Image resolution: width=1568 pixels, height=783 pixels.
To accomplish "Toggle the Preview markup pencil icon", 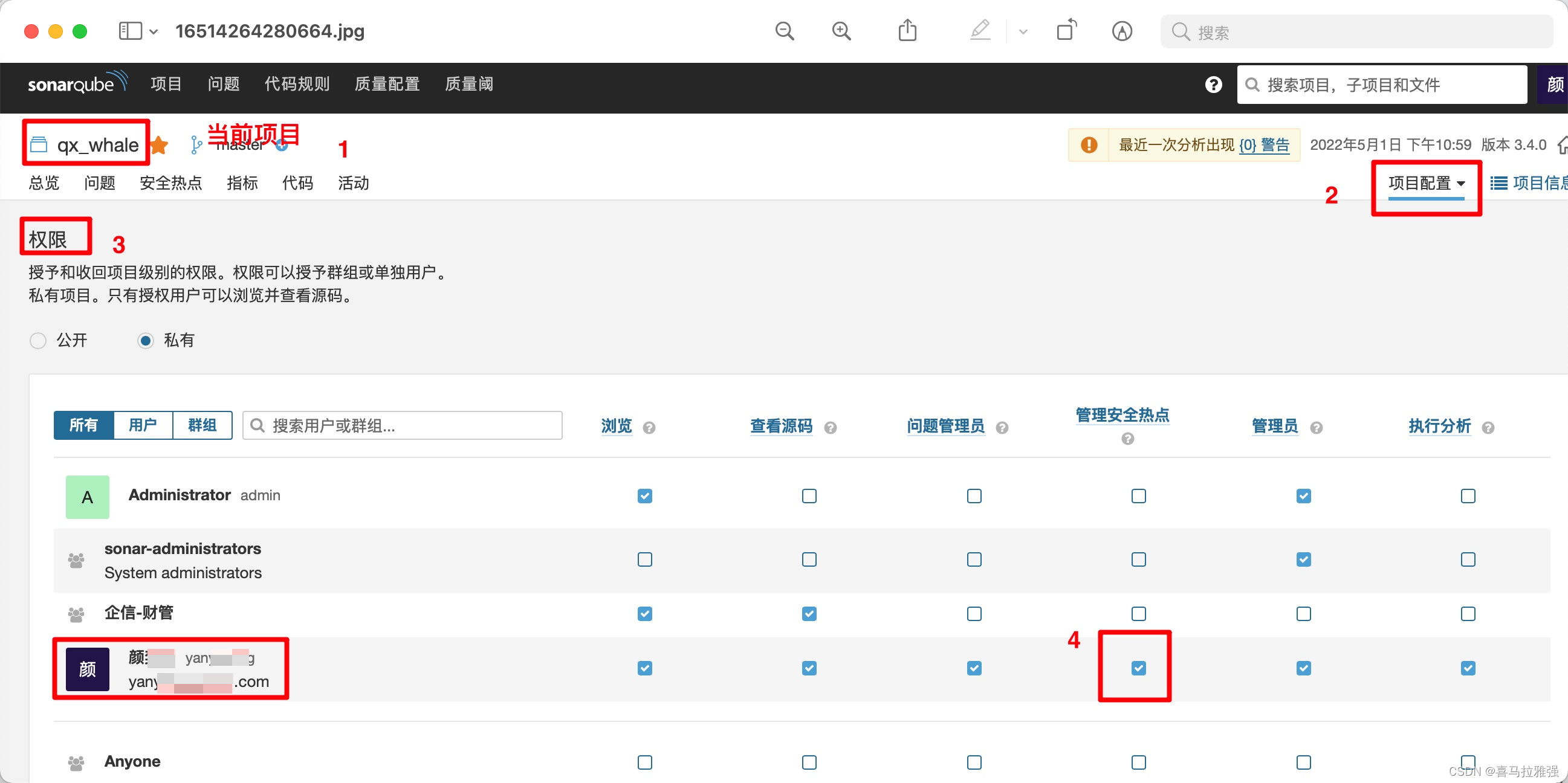I will click(x=980, y=30).
